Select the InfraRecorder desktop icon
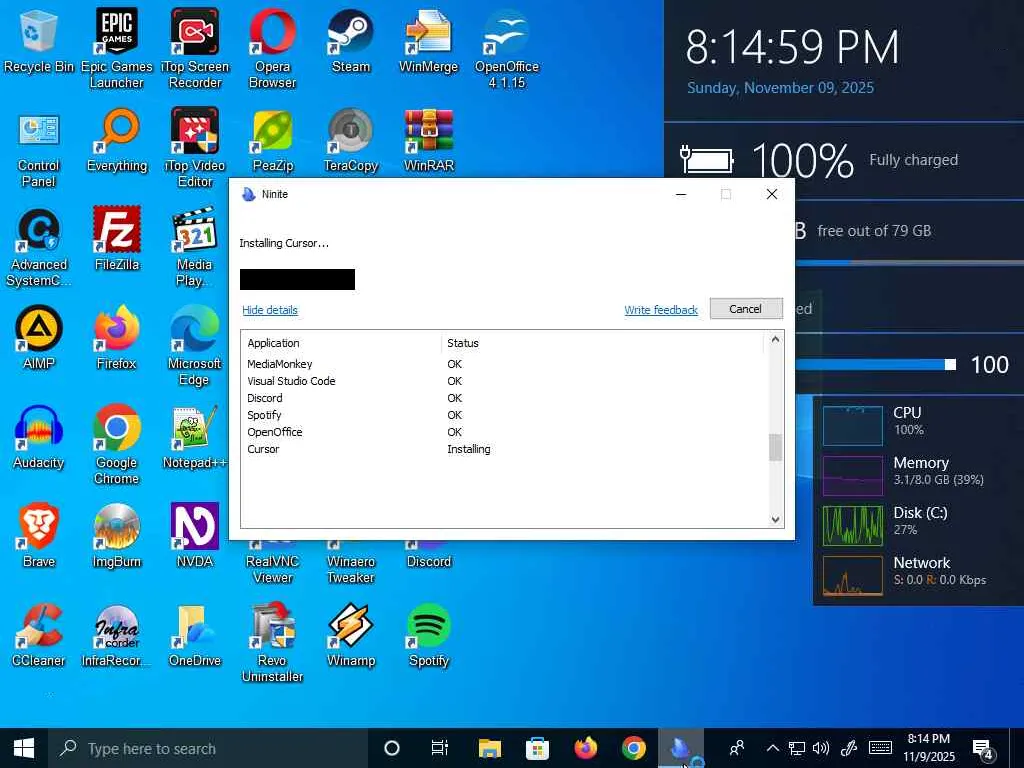Viewport: 1024px width, 768px height. tap(116, 635)
